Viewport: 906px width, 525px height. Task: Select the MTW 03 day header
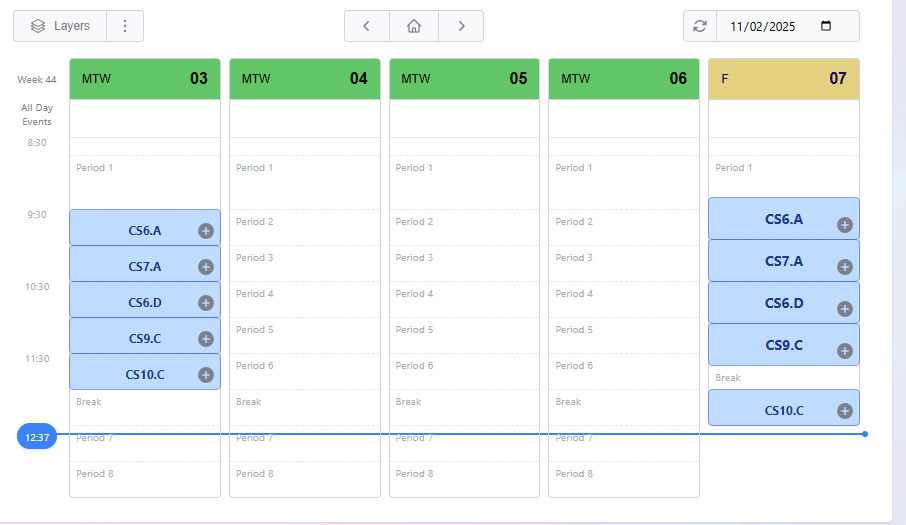[x=145, y=79]
